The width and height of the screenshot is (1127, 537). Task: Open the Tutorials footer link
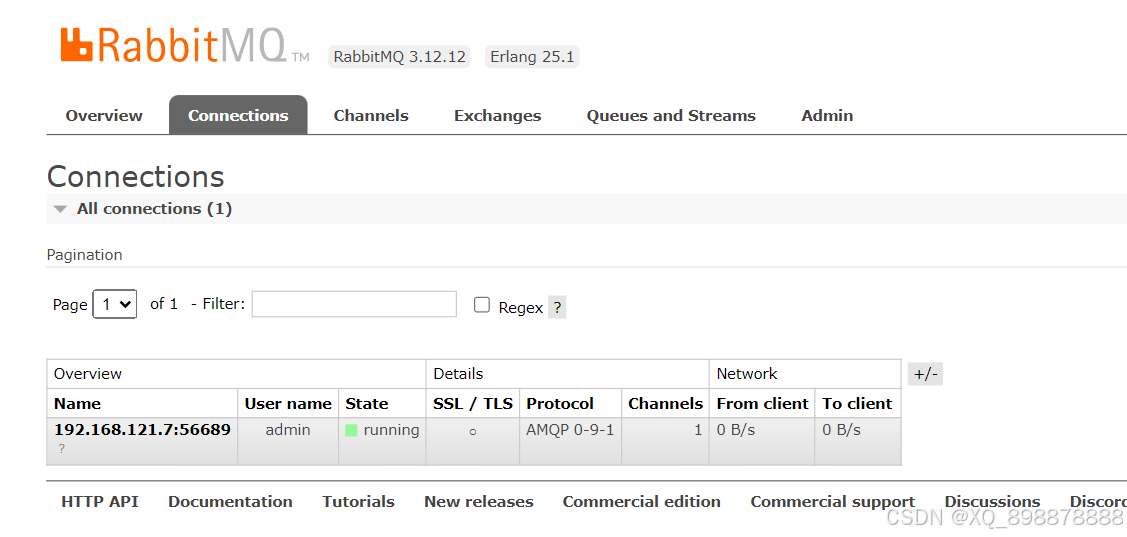(x=358, y=502)
